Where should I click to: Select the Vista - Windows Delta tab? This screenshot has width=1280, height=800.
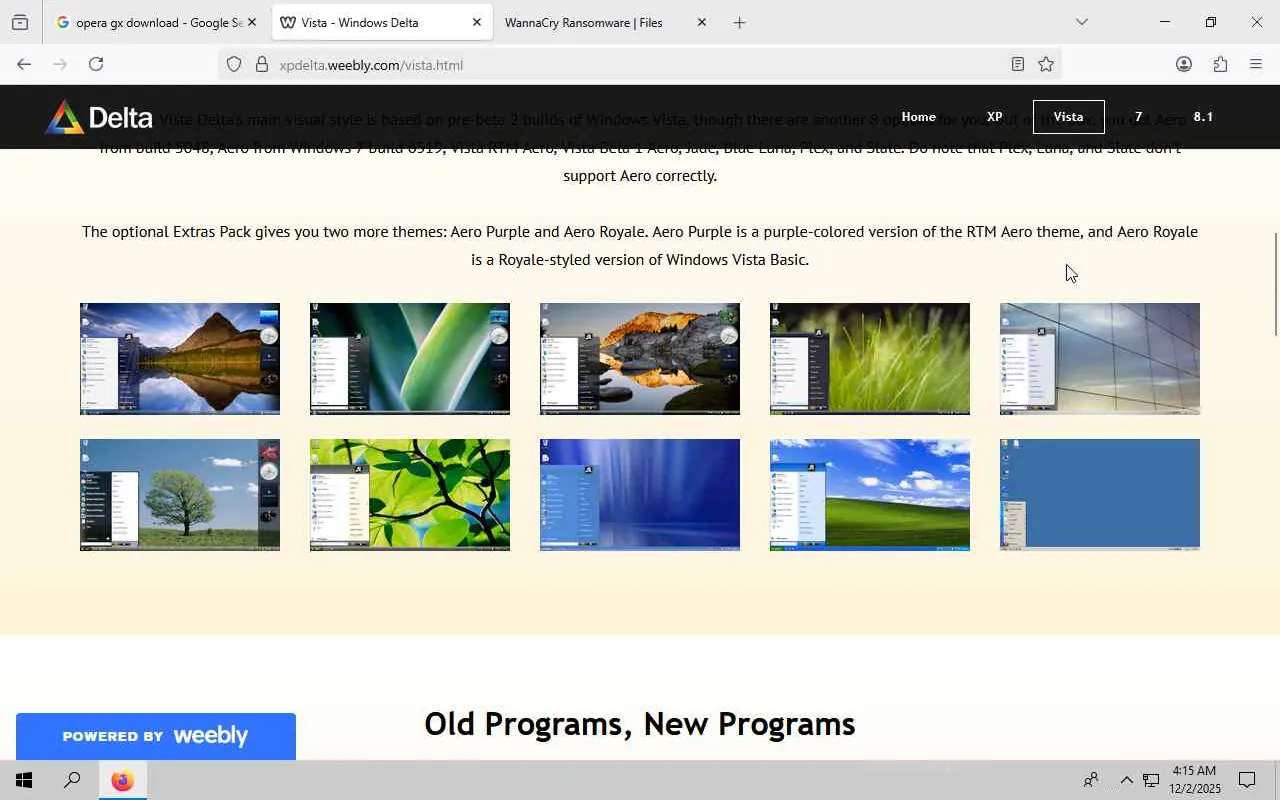tap(382, 22)
